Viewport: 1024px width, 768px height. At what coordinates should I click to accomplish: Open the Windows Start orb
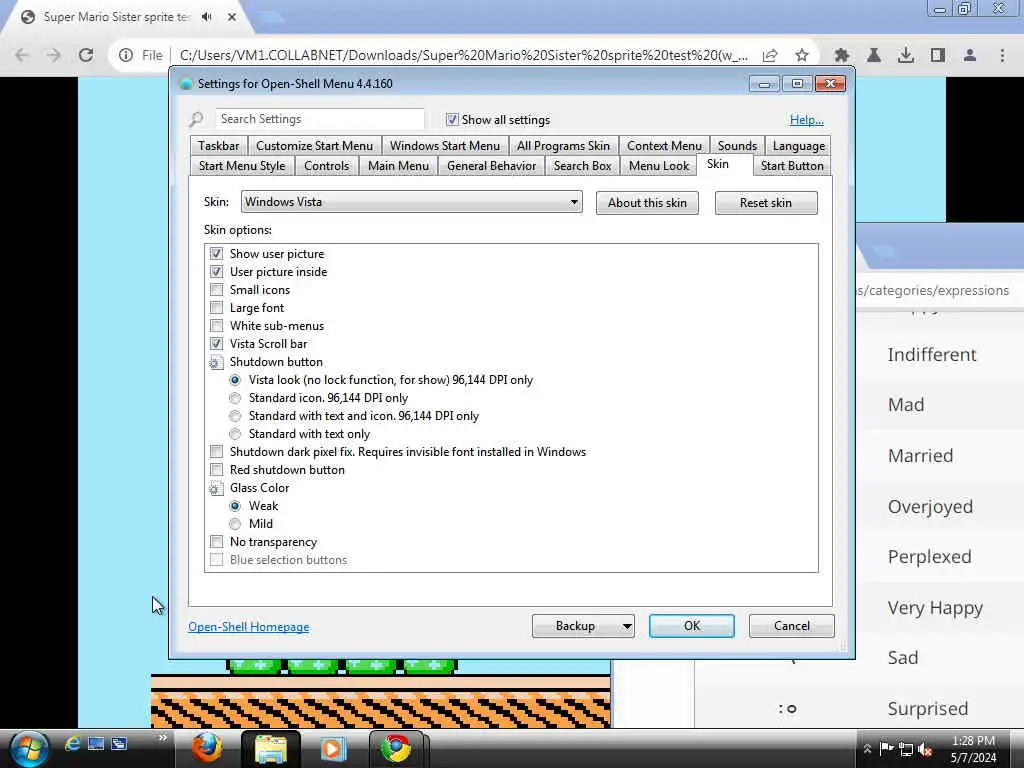pyautogui.click(x=28, y=748)
